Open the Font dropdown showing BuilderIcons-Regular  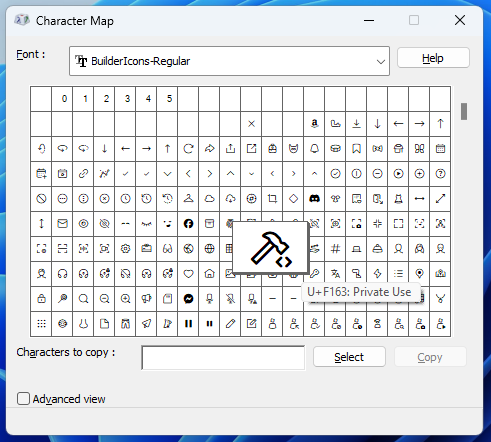coord(229,61)
